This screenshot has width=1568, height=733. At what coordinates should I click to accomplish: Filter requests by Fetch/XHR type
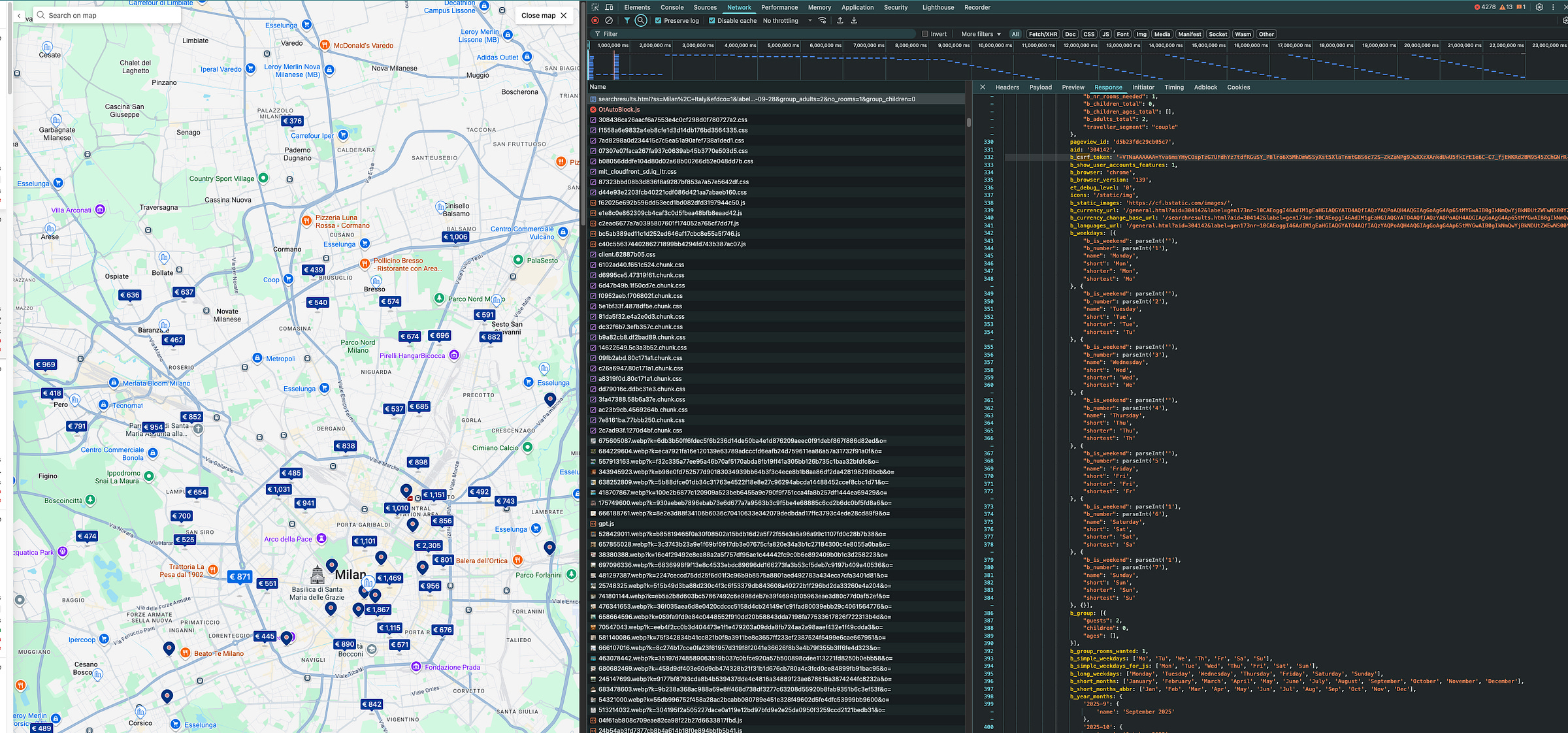point(1042,34)
